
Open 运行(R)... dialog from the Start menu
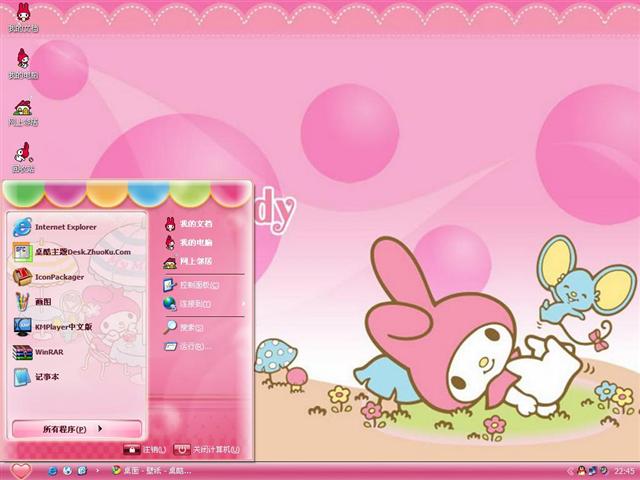(x=195, y=347)
